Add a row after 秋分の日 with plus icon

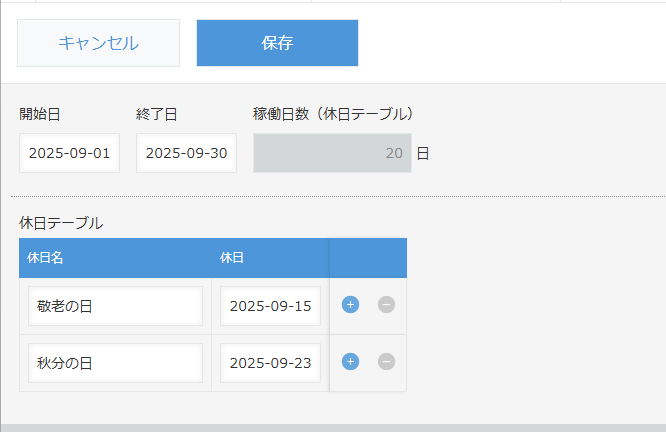point(350,362)
